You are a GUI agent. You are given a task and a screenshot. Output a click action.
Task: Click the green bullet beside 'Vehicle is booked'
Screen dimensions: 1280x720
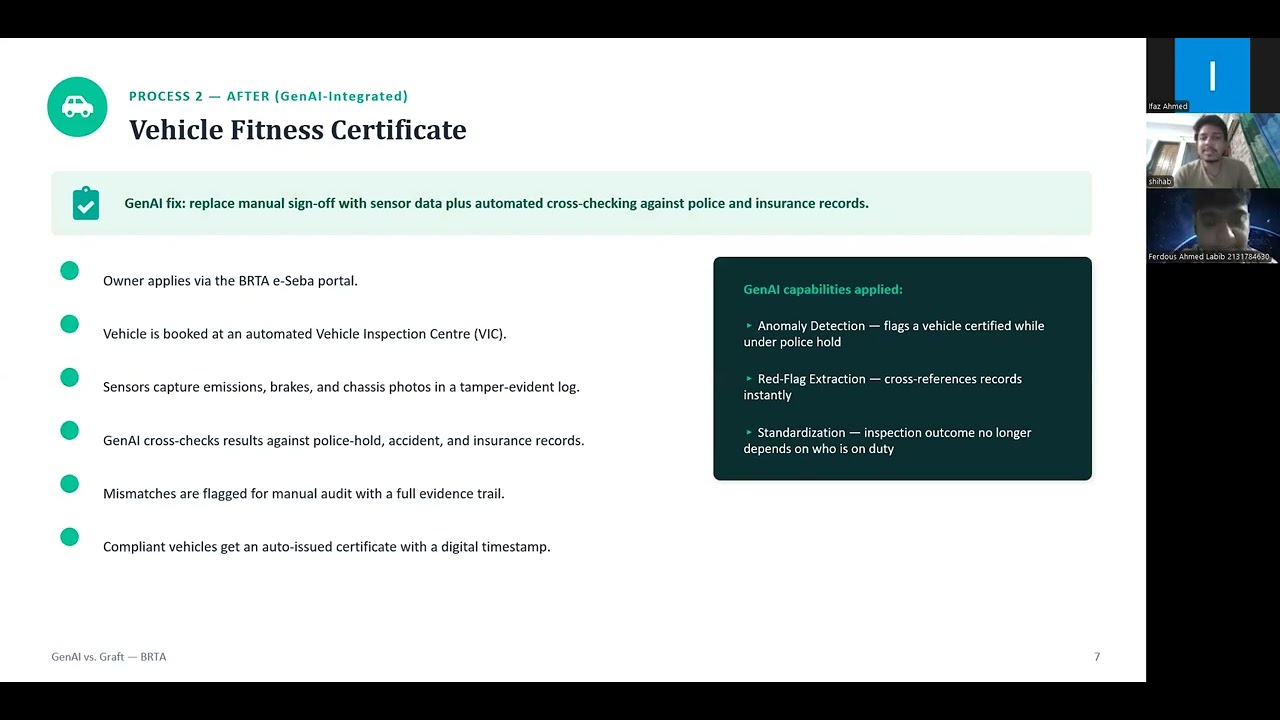point(69,324)
